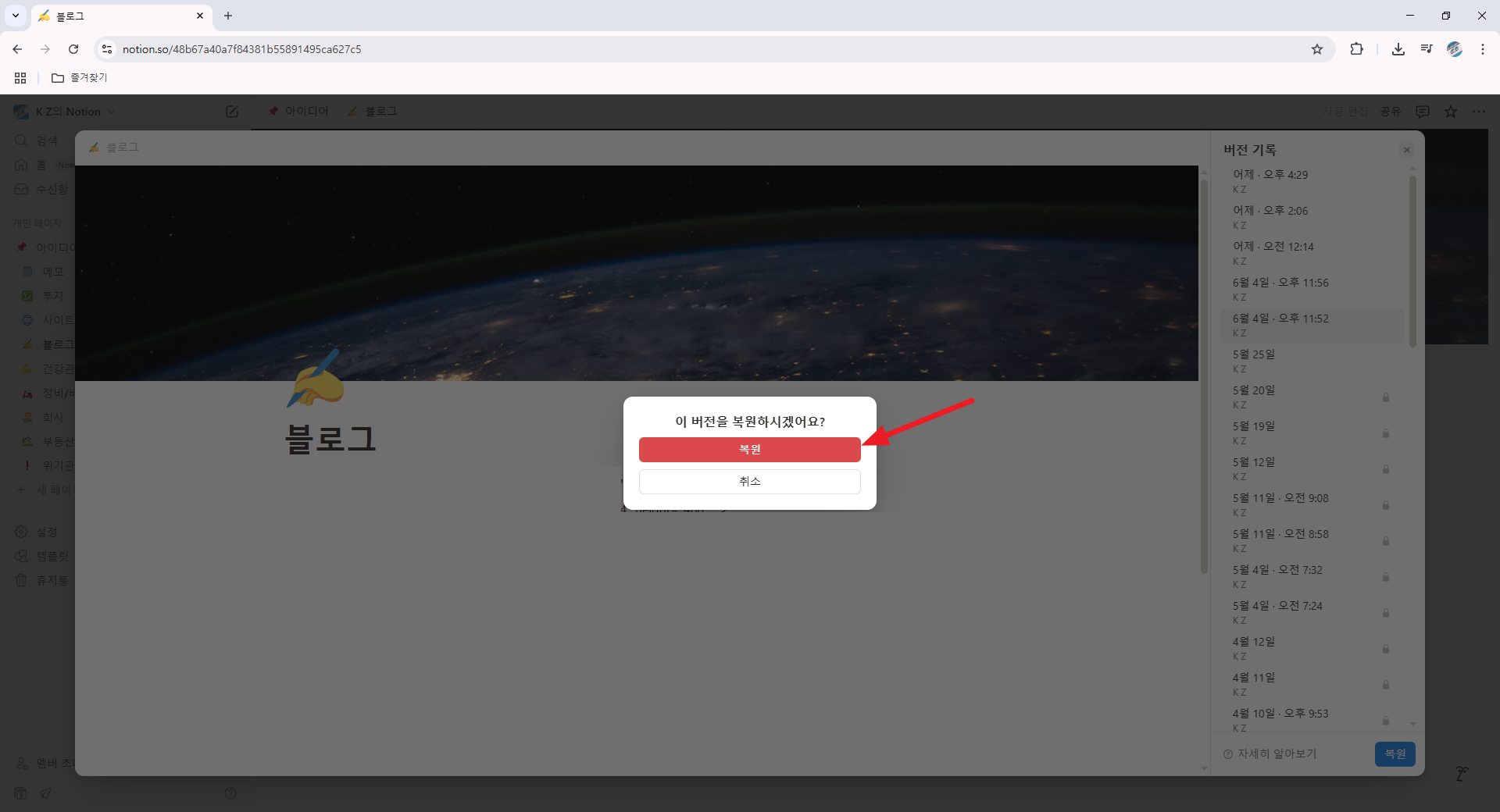The height and width of the screenshot is (812, 1500).
Task: Select version 4월 10일 · 오후 9:53
Action: [x=1312, y=720]
